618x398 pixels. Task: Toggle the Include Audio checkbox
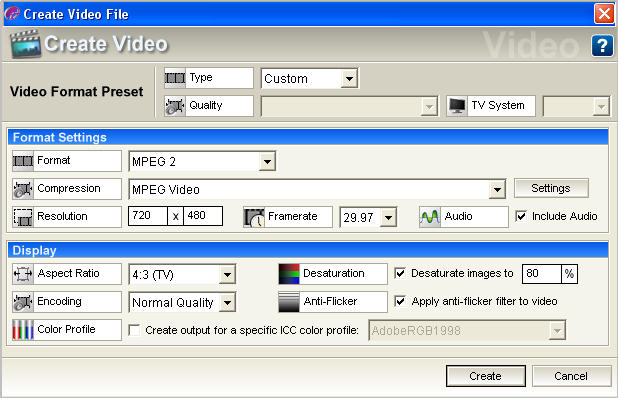coord(521,216)
